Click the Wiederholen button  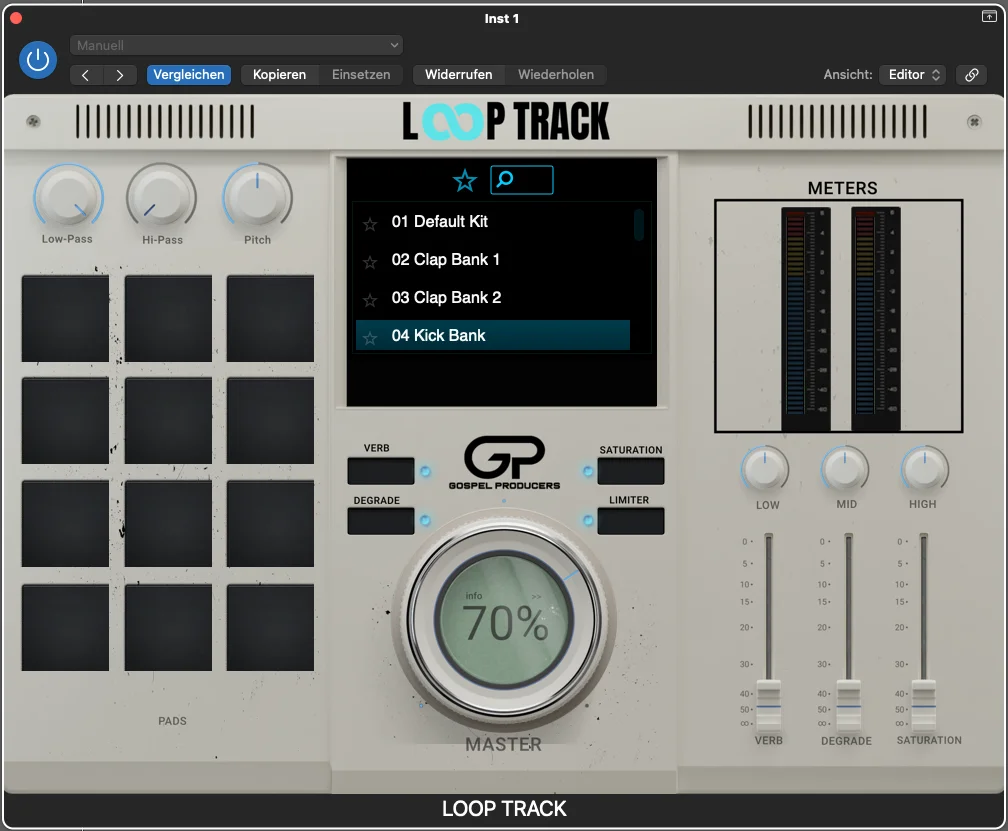[x=556, y=75]
